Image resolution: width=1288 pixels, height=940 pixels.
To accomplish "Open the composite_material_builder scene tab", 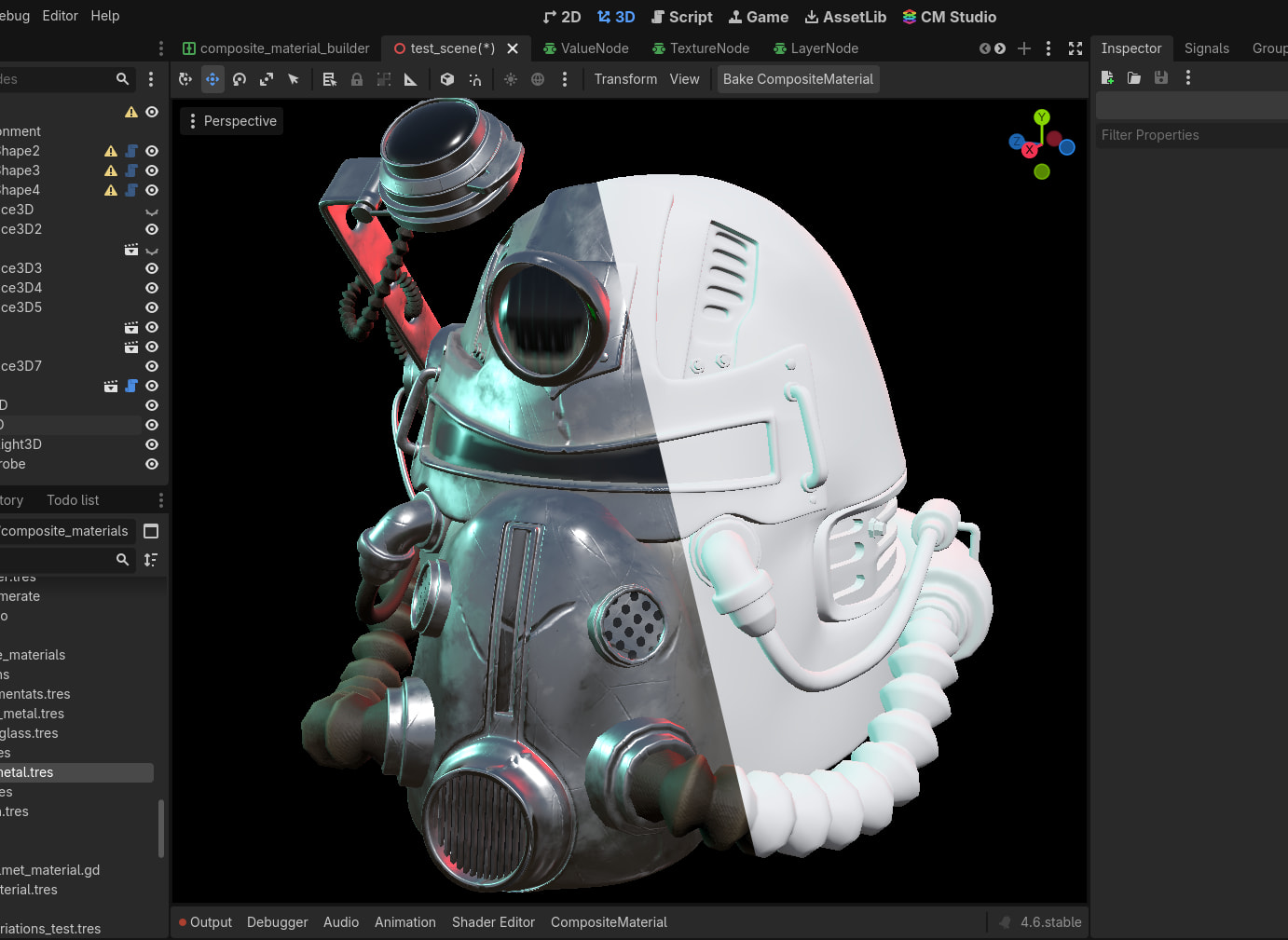I will [x=276, y=48].
